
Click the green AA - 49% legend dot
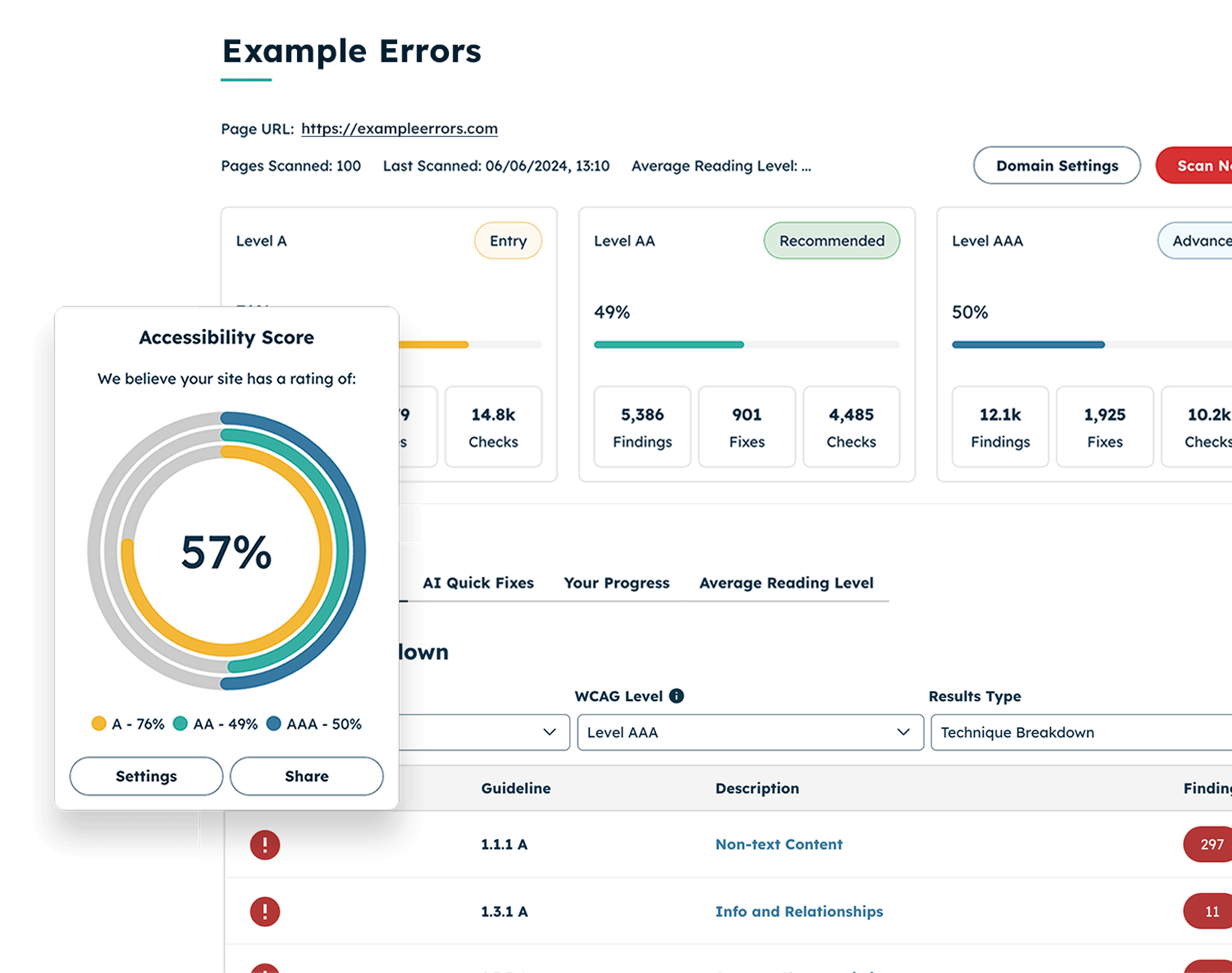click(x=180, y=724)
